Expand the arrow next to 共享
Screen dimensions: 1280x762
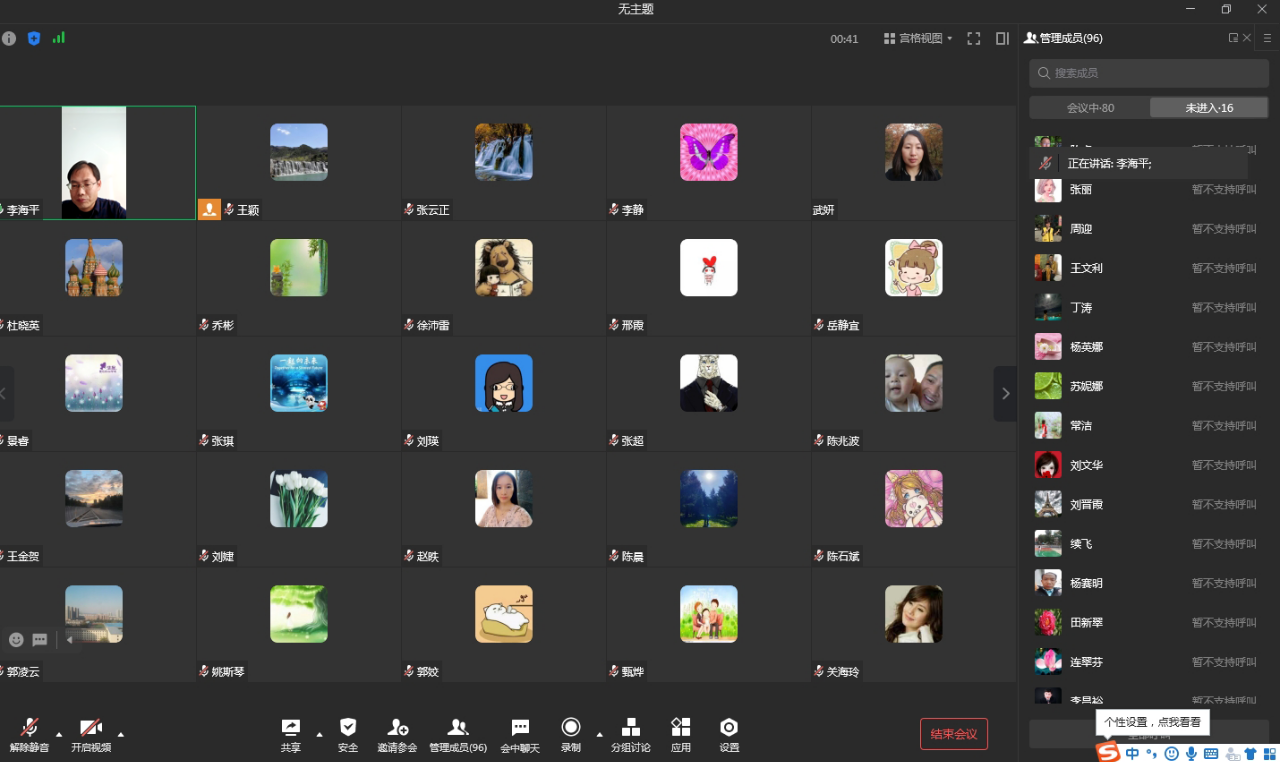tap(319, 734)
